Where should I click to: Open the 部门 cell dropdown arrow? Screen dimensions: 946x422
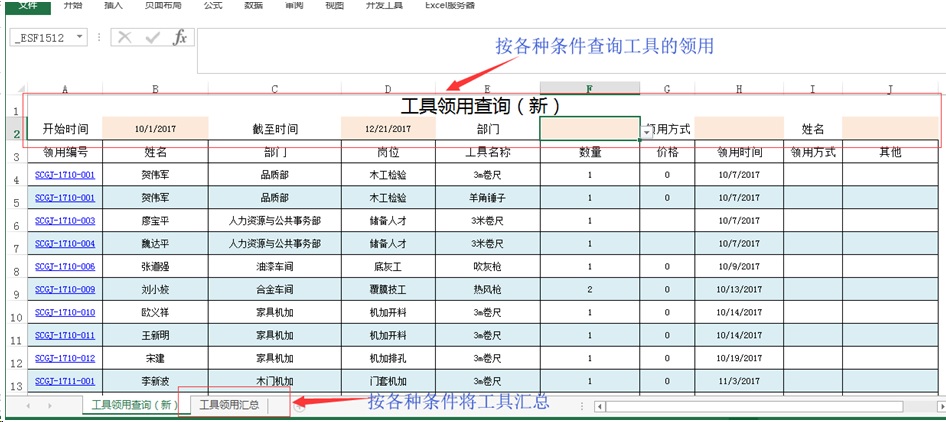[x=646, y=131]
